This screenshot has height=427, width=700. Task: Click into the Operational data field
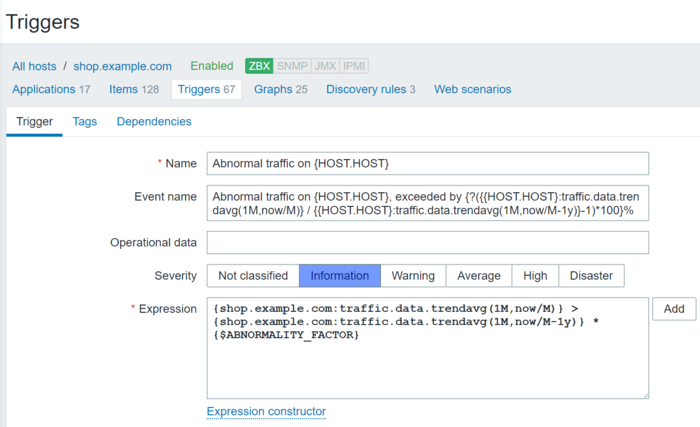[428, 243]
